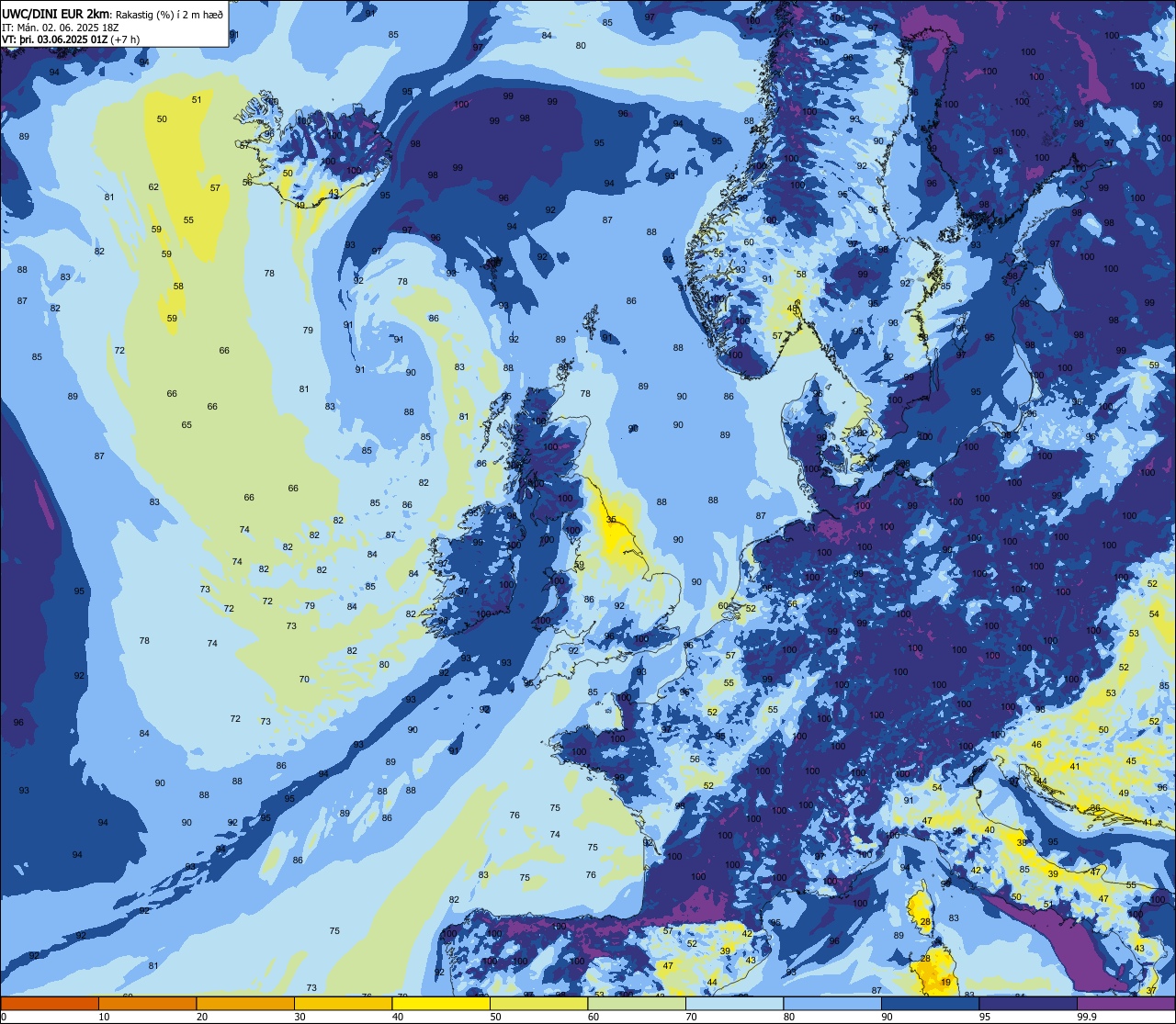Choose the legend swatch between 50 and 60
The image size is (1176, 1024).
[538, 1004]
